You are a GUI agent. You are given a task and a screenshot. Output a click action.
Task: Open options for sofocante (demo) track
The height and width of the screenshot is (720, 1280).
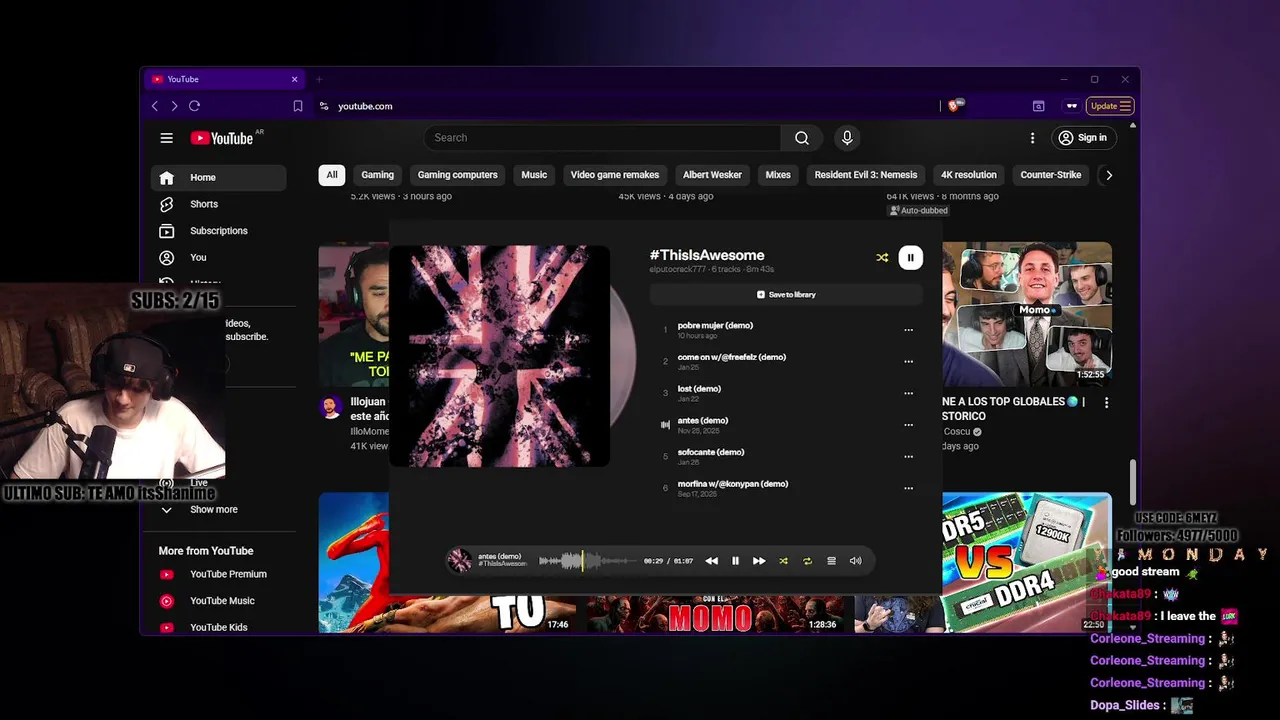pos(908,457)
